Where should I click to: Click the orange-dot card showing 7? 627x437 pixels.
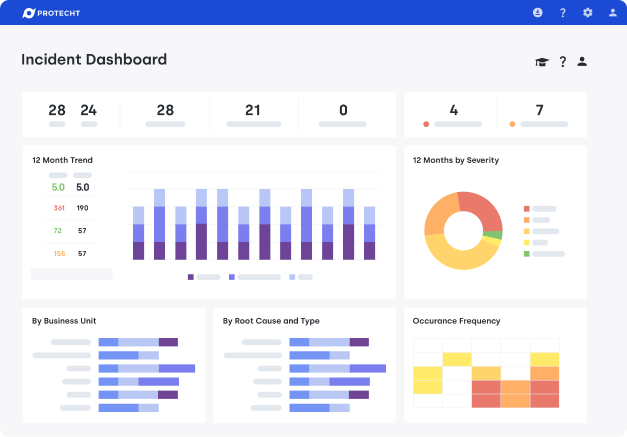pyautogui.click(x=539, y=115)
